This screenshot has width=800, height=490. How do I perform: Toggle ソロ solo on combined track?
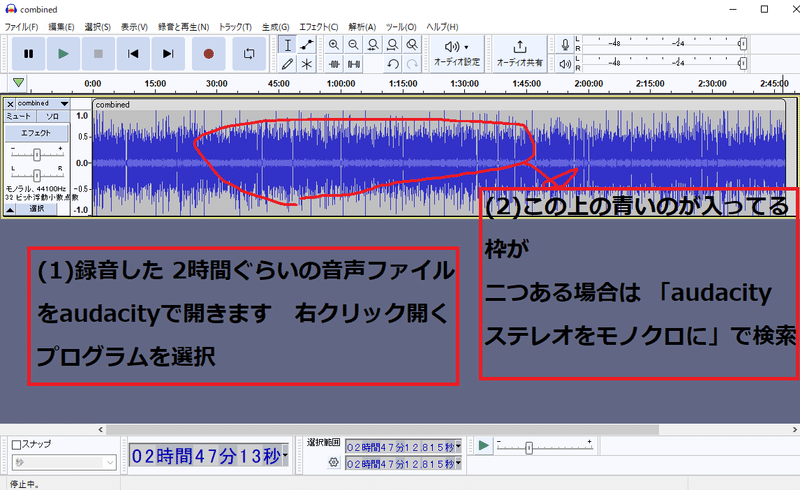(53, 116)
